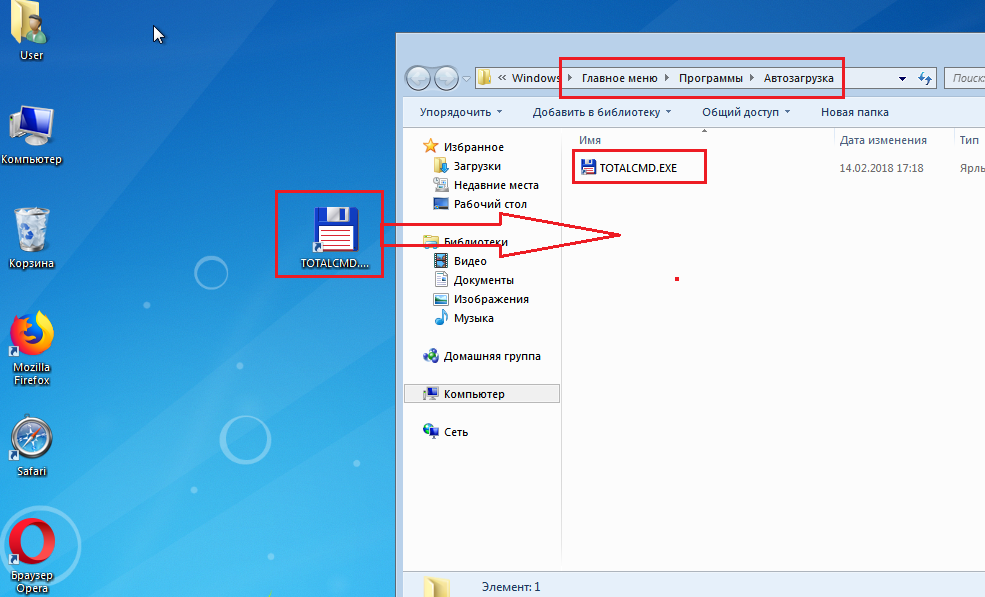This screenshot has width=985, height=597.
Task: Click the Explorer back navigation arrow
Action: (x=418, y=79)
